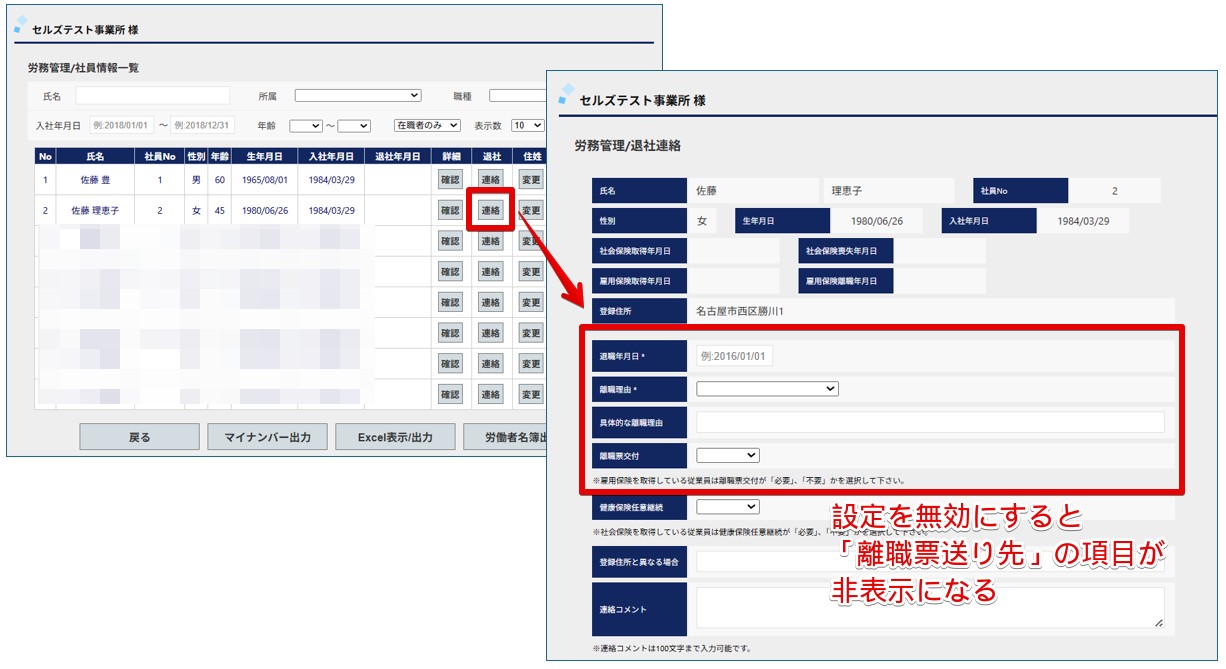This screenshot has width=1226, height=669.
Task: Open the 在職者のみ filter dropdown
Action: 427,126
